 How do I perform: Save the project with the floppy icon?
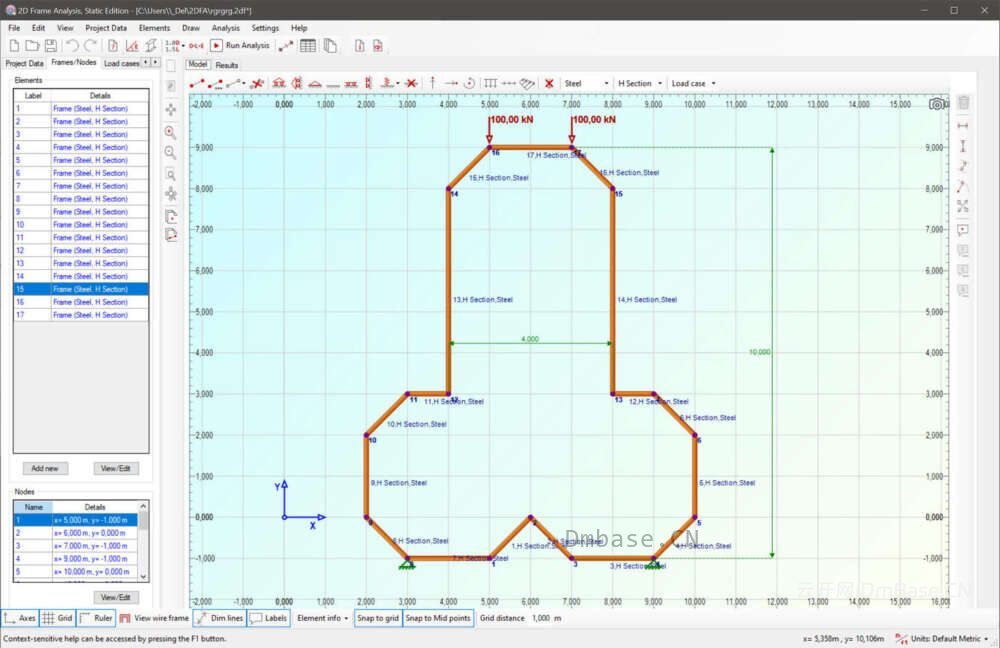click(50, 45)
